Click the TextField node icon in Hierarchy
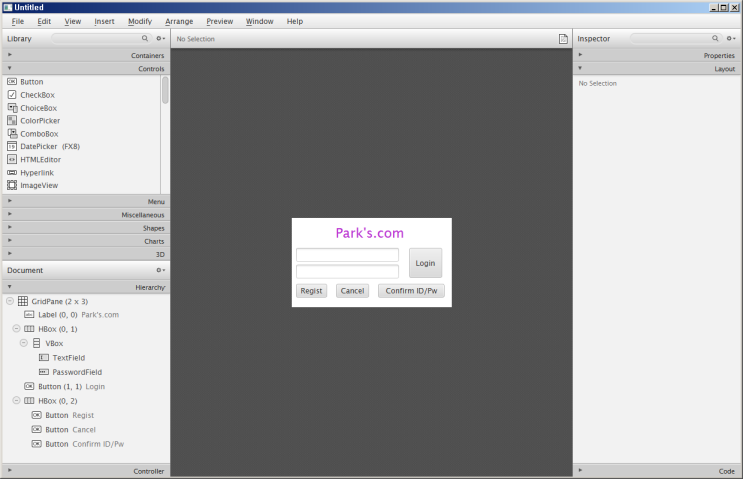The width and height of the screenshot is (743, 479). (x=44, y=357)
